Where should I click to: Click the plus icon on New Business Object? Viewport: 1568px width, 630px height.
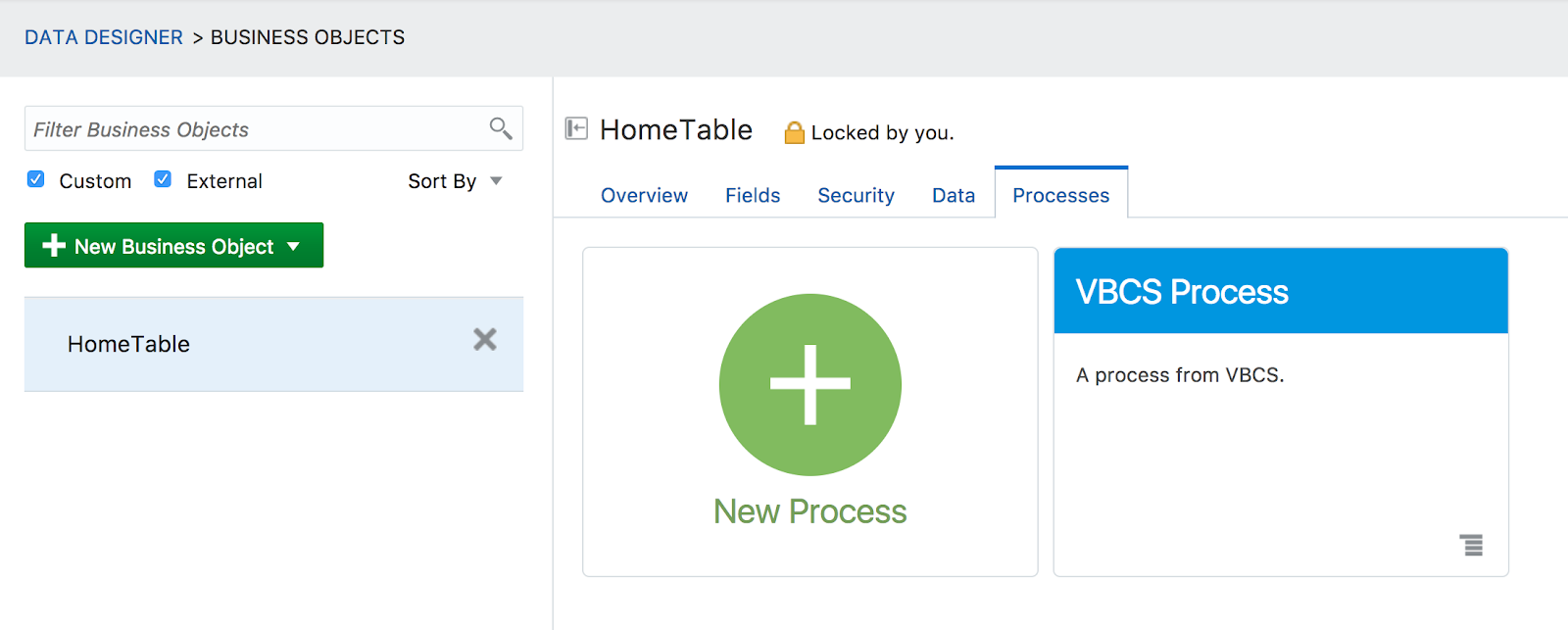point(54,246)
